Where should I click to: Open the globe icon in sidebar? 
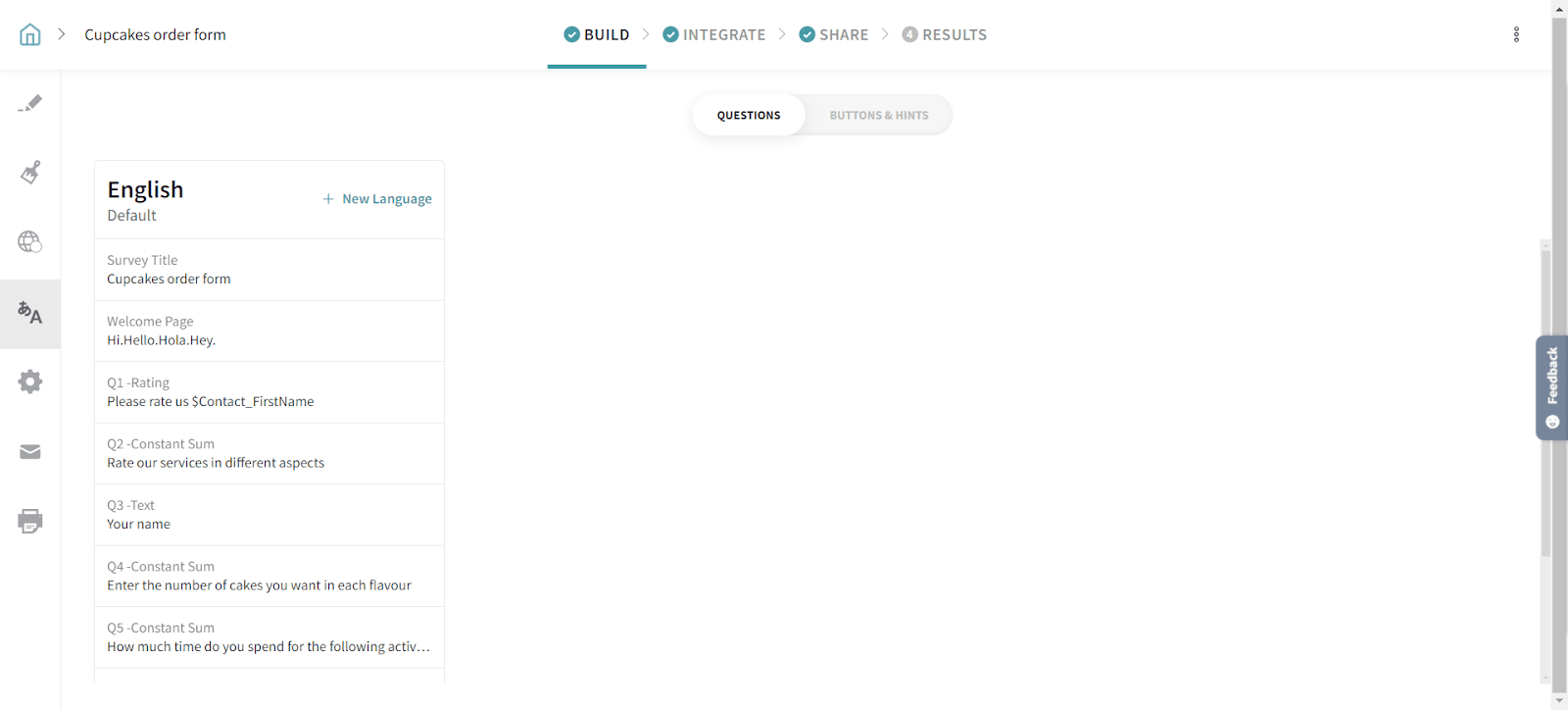point(30,242)
